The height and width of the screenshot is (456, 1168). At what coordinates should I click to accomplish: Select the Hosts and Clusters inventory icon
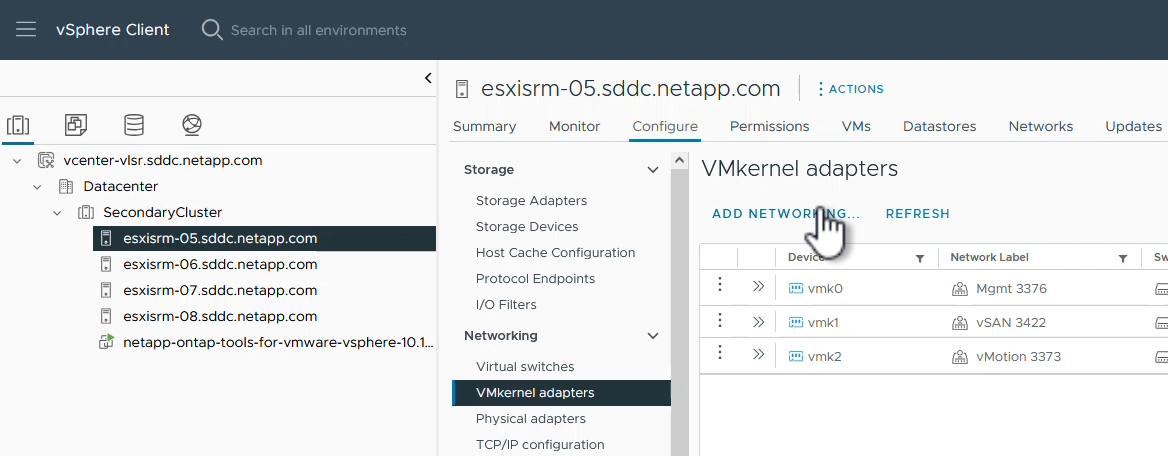(18, 125)
